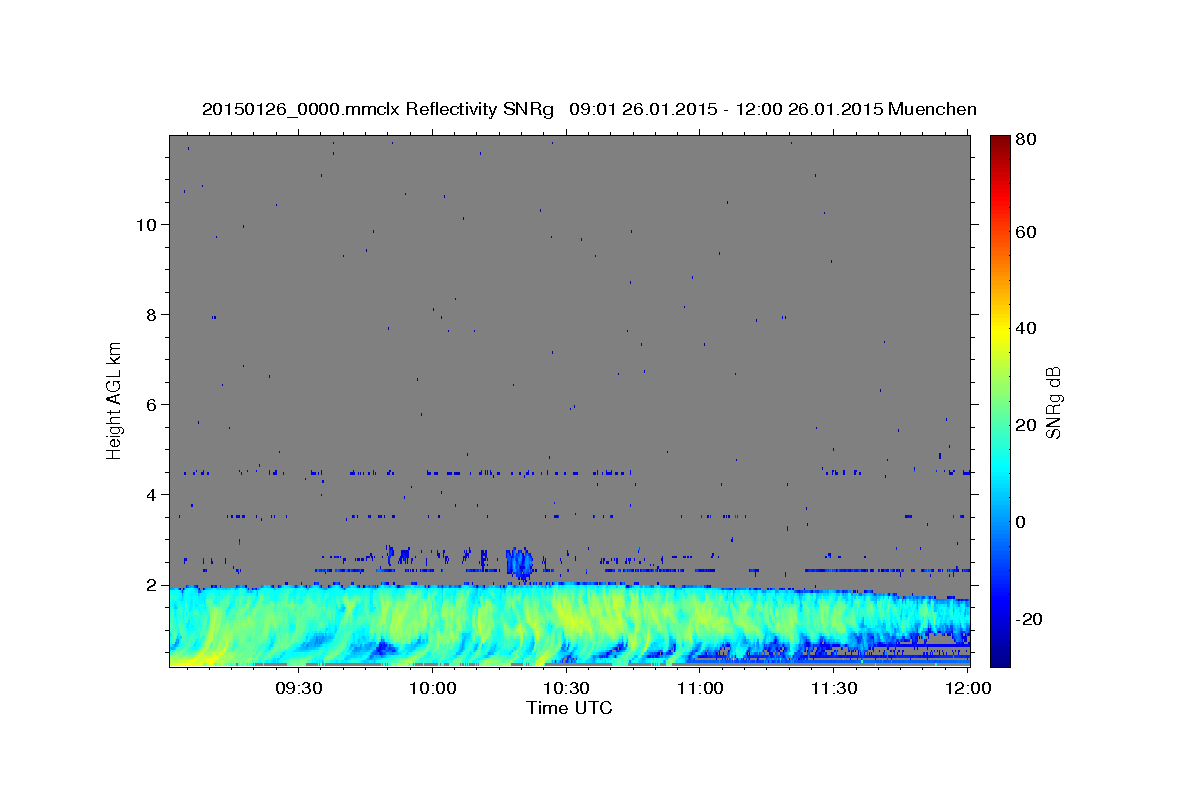1200x800 pixels.
Task: Click the 09:30 time tick label
Action: [298, 688]
